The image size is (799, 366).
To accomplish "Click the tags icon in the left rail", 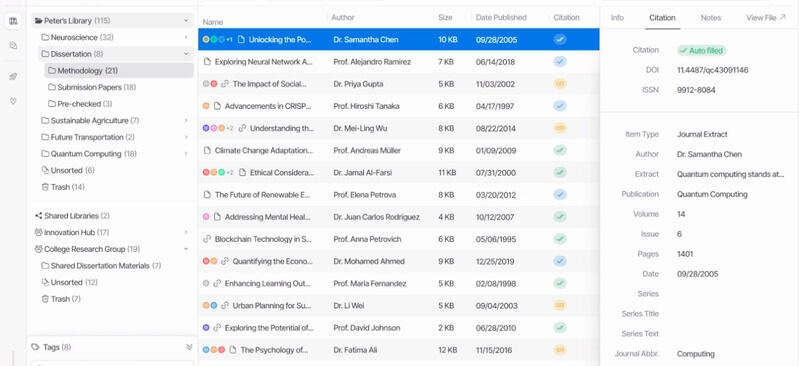I will [13, 46].
